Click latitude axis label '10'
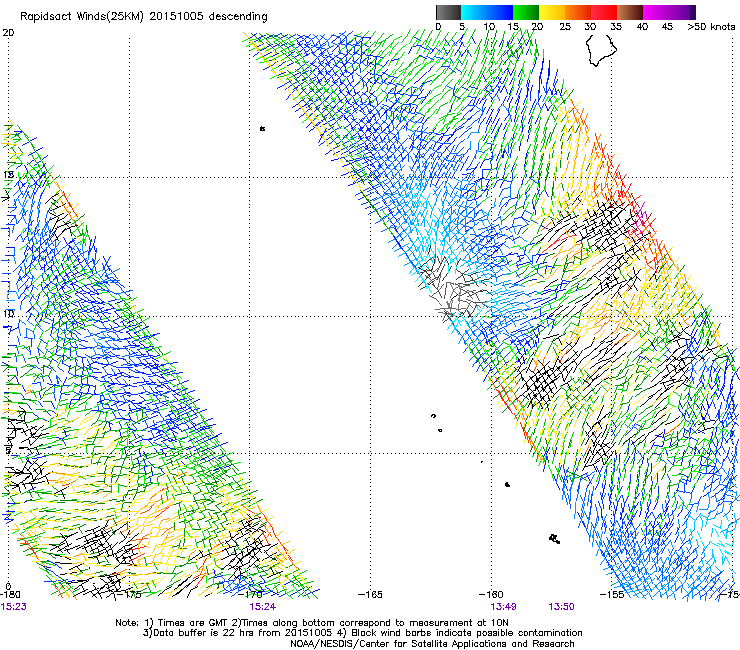The width and height of the screenshot is (740, 650). (x=8, y=314)
